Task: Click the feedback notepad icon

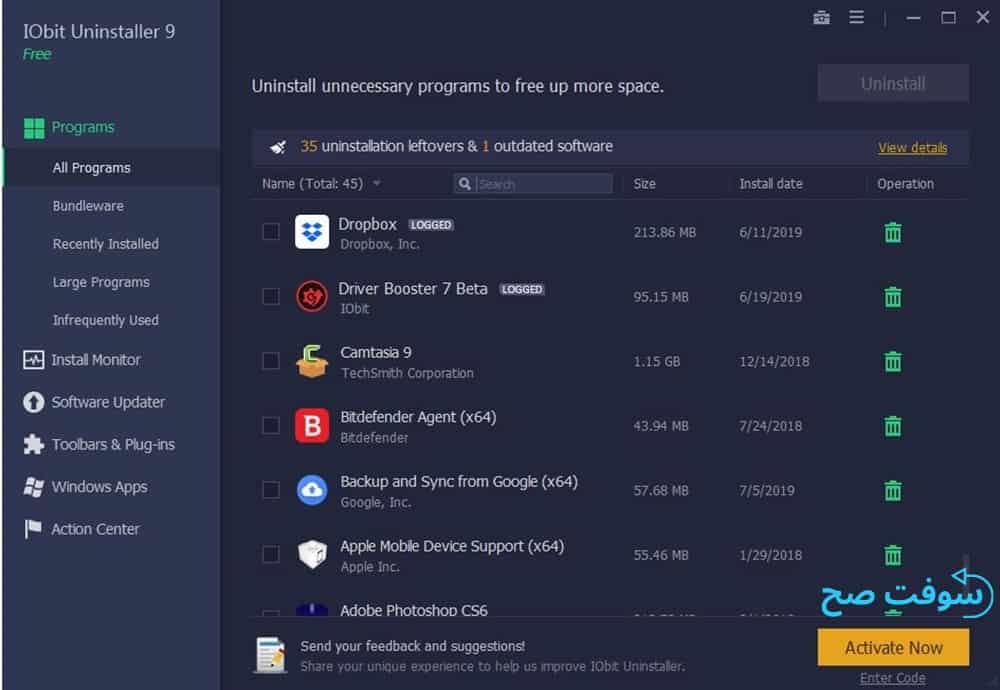Action: click(270, 655)
